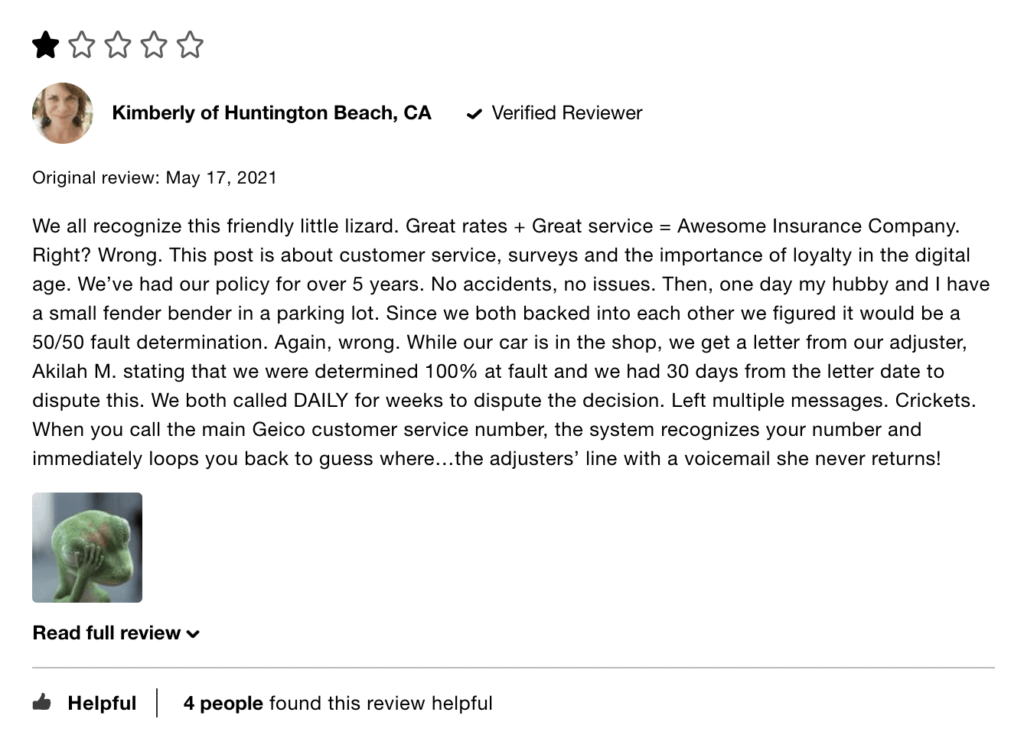Click the second empty star
Screen dimensions: 1024x748
pyautogui.click(x=81, y=45)
